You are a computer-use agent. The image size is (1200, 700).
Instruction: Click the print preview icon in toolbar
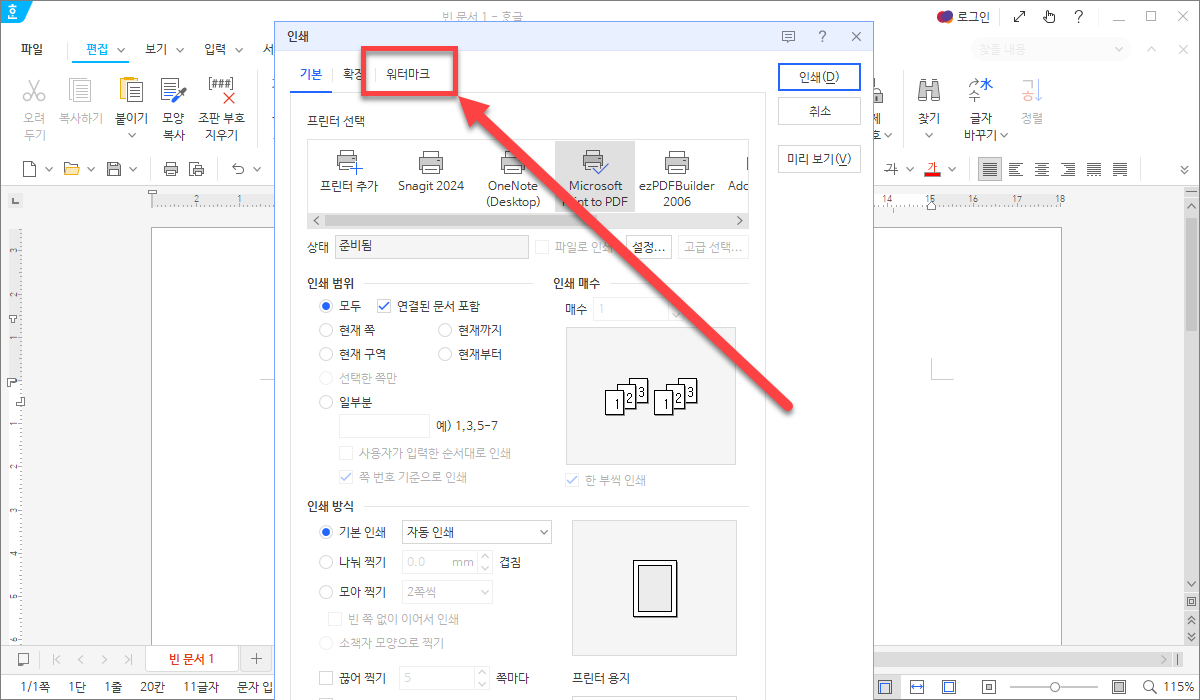point(197,169)
